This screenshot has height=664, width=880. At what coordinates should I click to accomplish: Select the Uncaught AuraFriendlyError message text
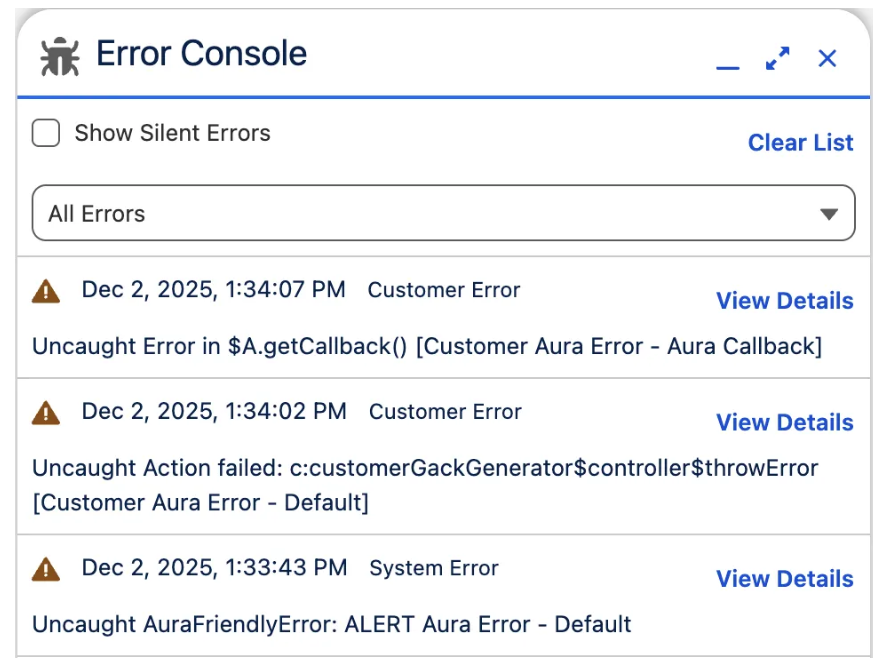pos(332,625)
